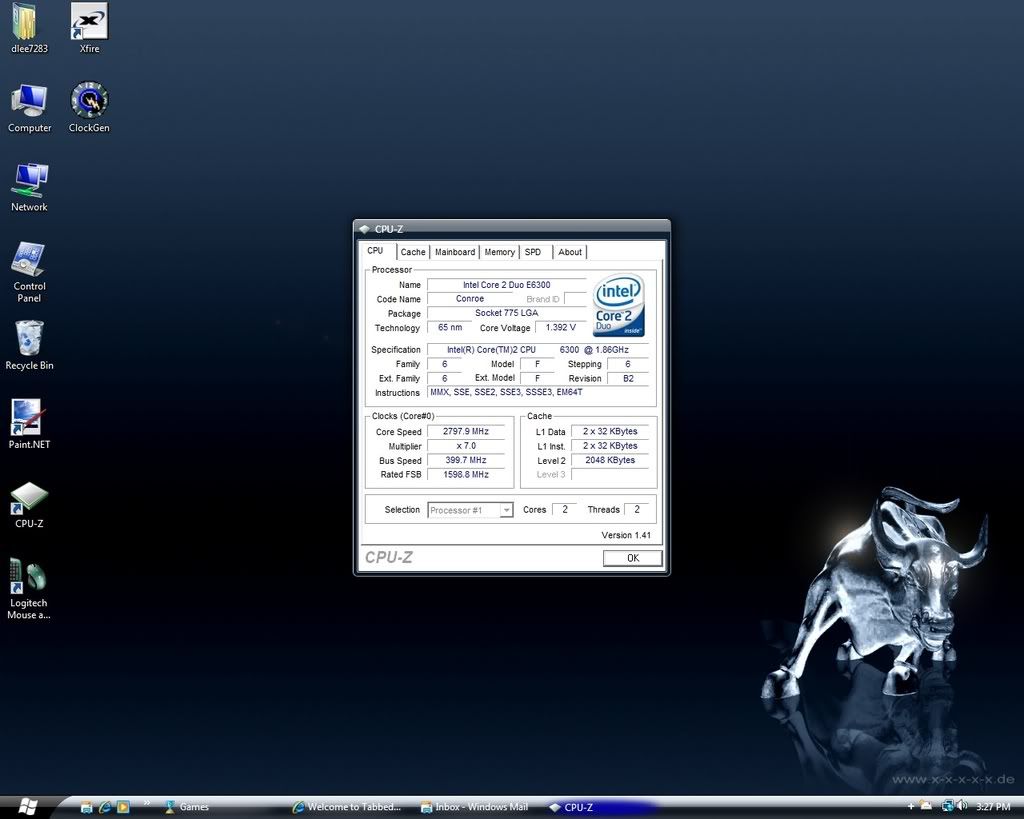Click the CPU-Z title bar icon
Viewport: 1024px width, 819px height.
(364, 229)
